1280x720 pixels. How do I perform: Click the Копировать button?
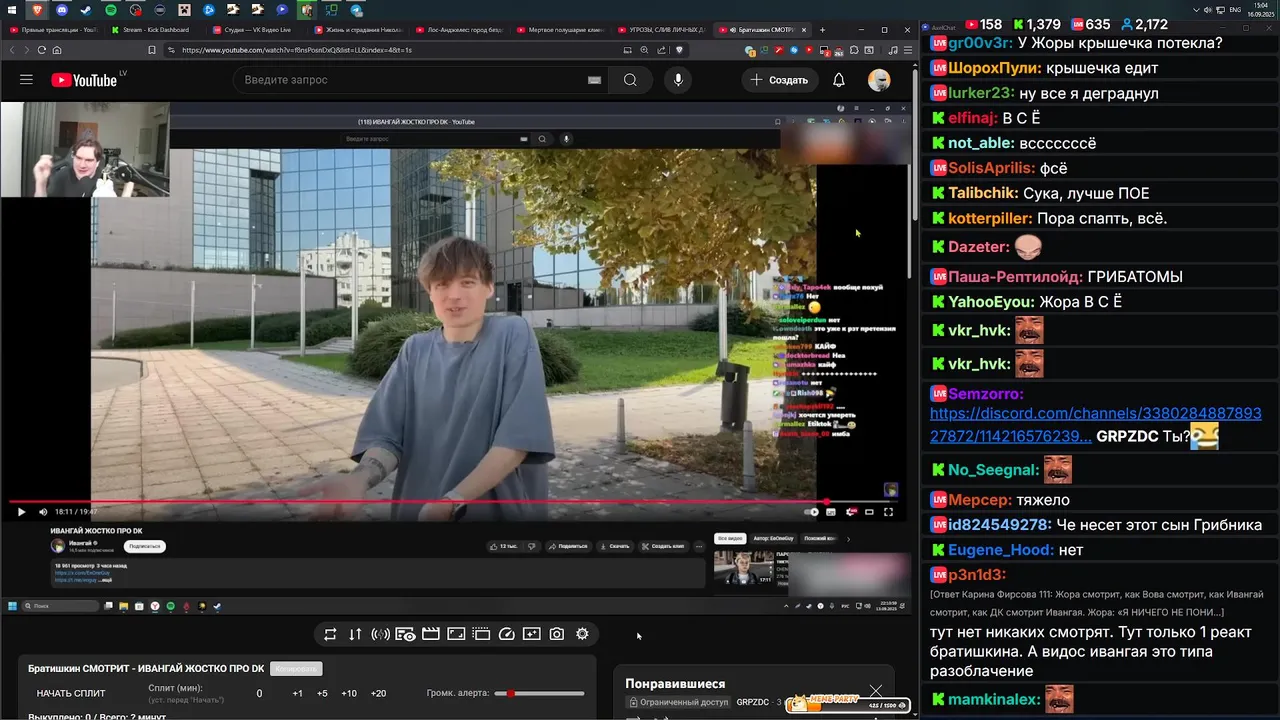(x=296, y=668)
